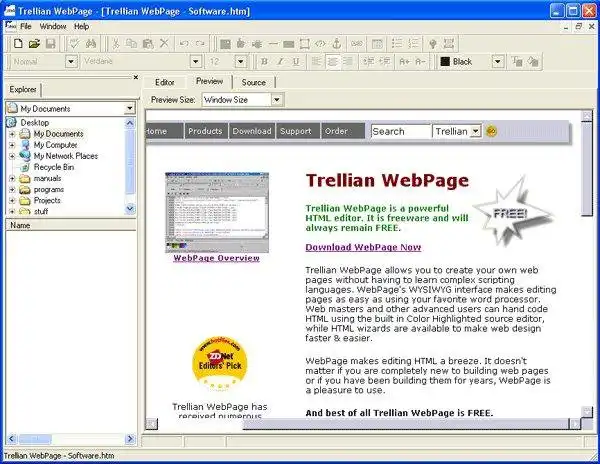Click the WebPage Overview link

coord(216,258)
